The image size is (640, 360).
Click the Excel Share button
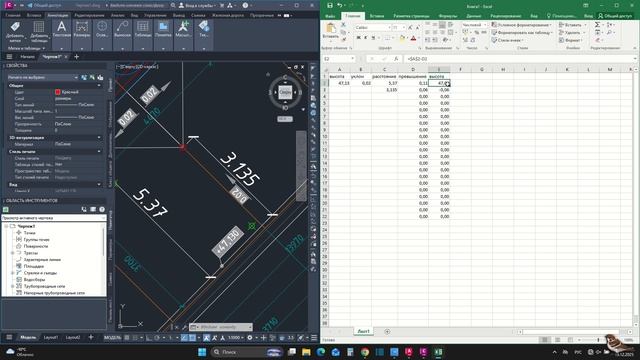click(x=615, y=16)
